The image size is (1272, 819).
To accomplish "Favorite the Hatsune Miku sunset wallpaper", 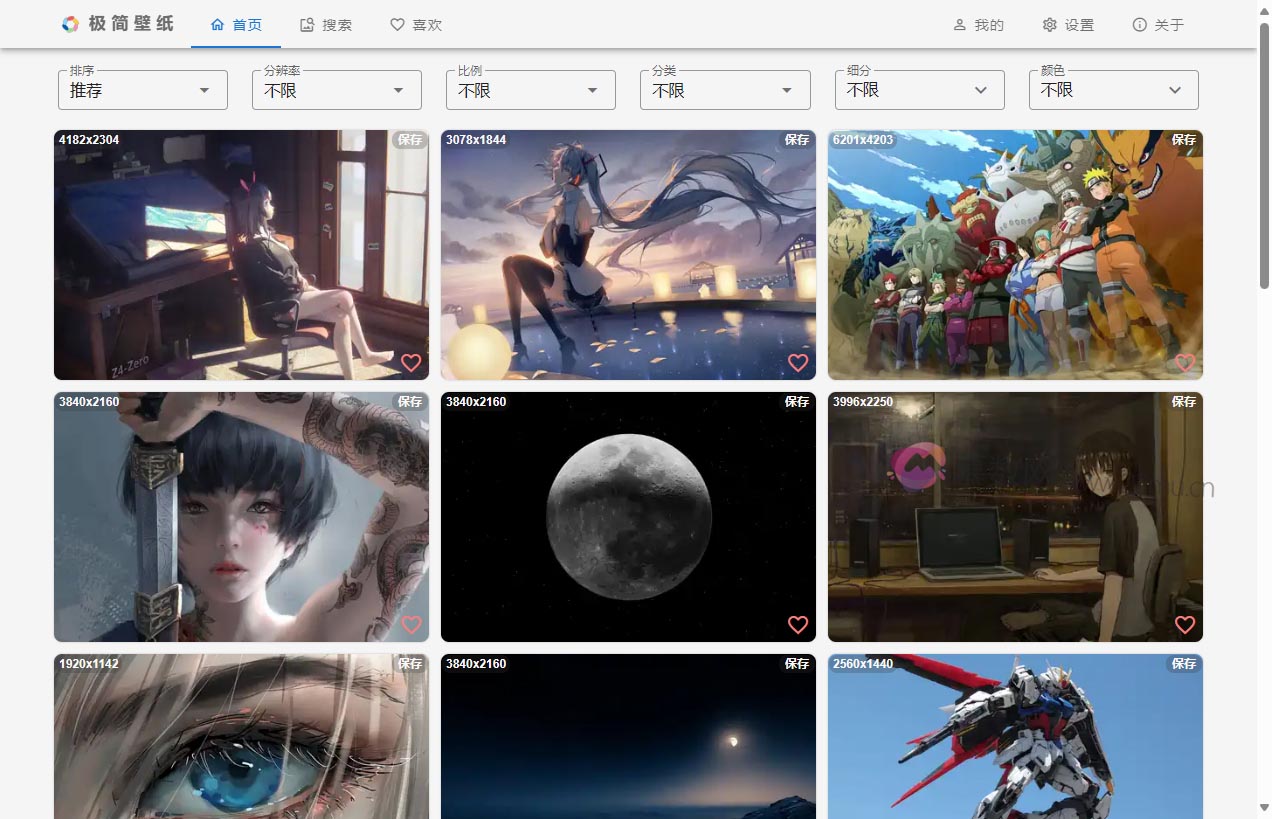I will point(798,363).
